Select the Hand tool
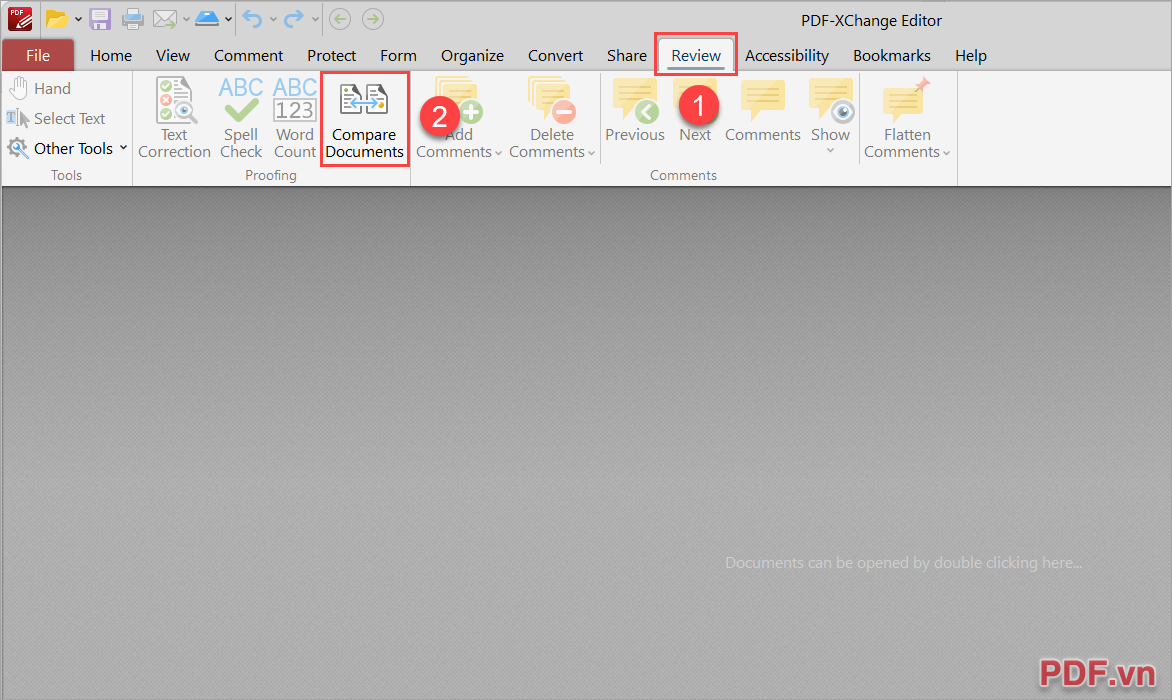This screenshot has height=700, width=1172. (x=40, y=88)
